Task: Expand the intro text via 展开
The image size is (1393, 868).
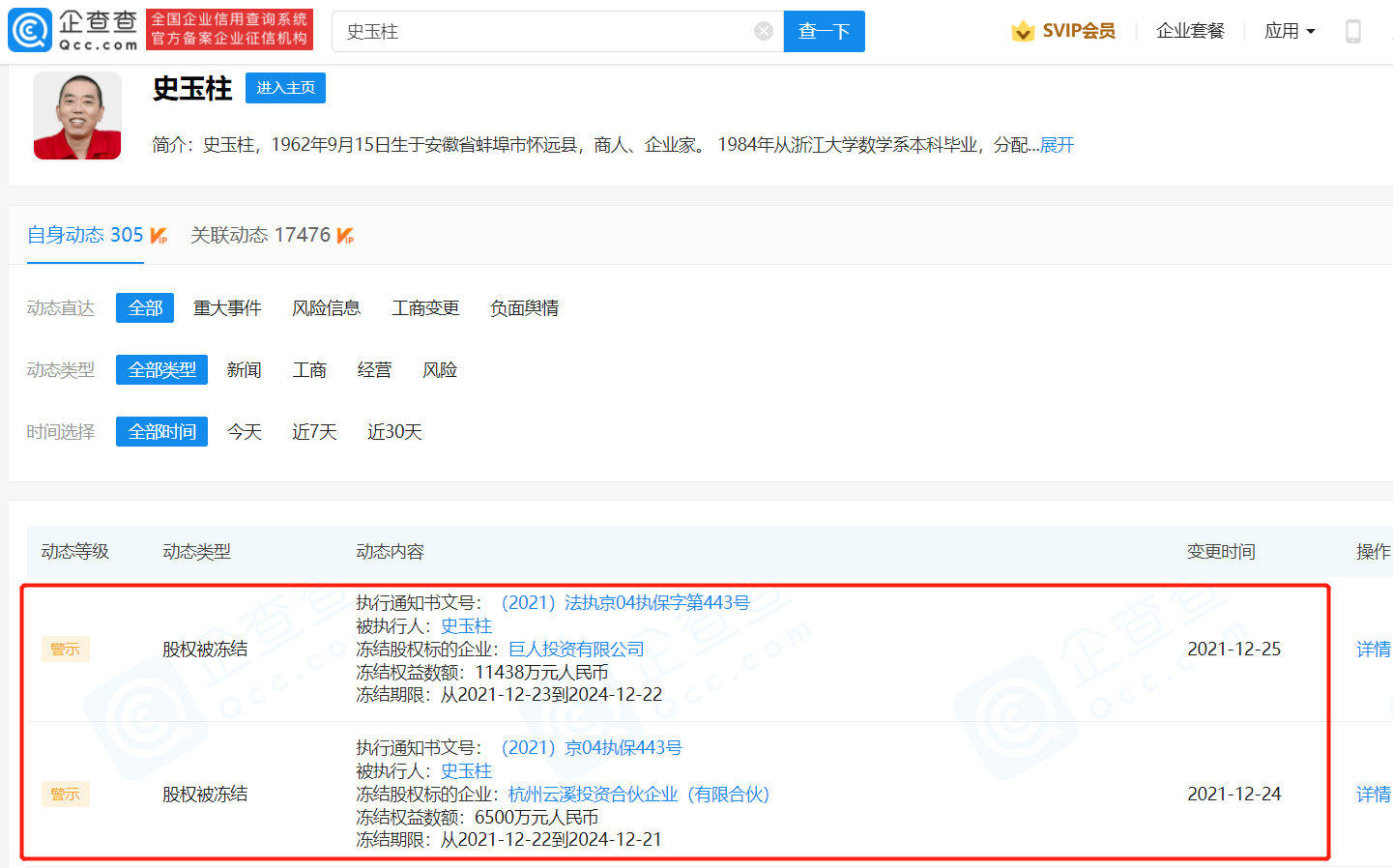Action: coord(1058,144)
